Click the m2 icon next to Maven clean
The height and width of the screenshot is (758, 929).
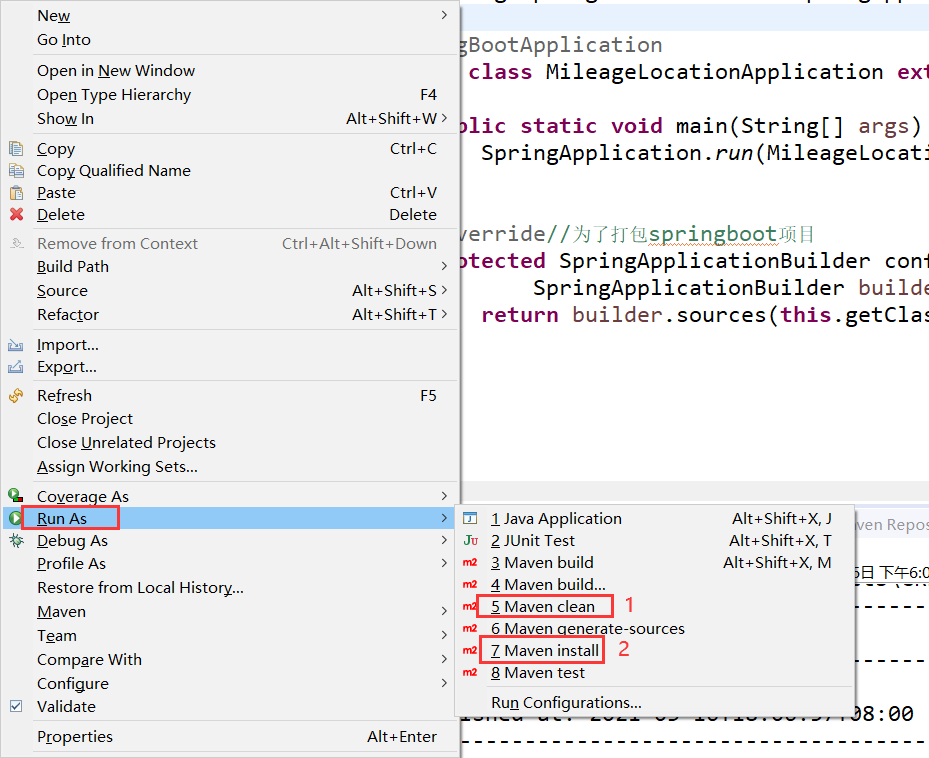click(x=470, y=605)
